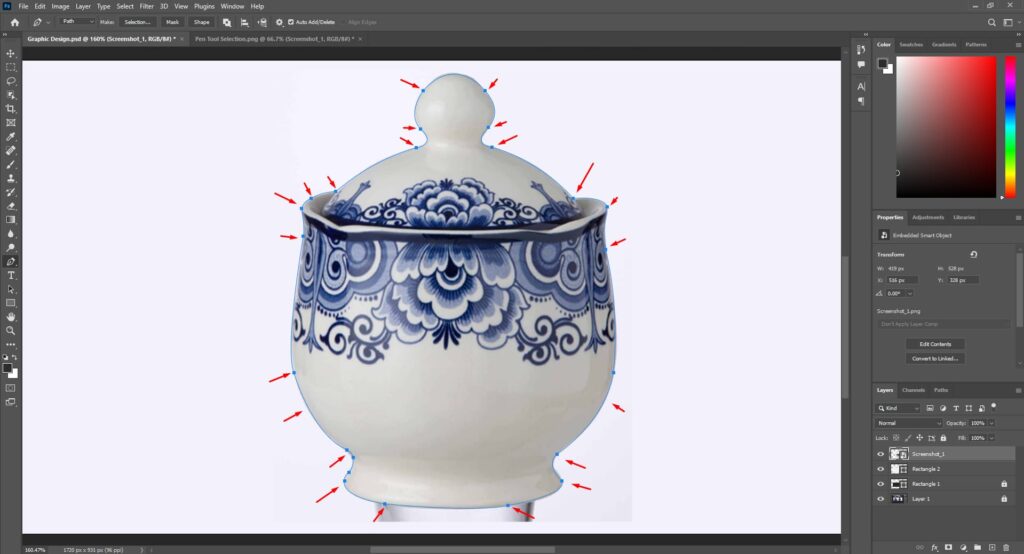Select the Move tool
The width and height of the screenshot is (1024, 554).
pyautogui.click(x=10, y=54)
